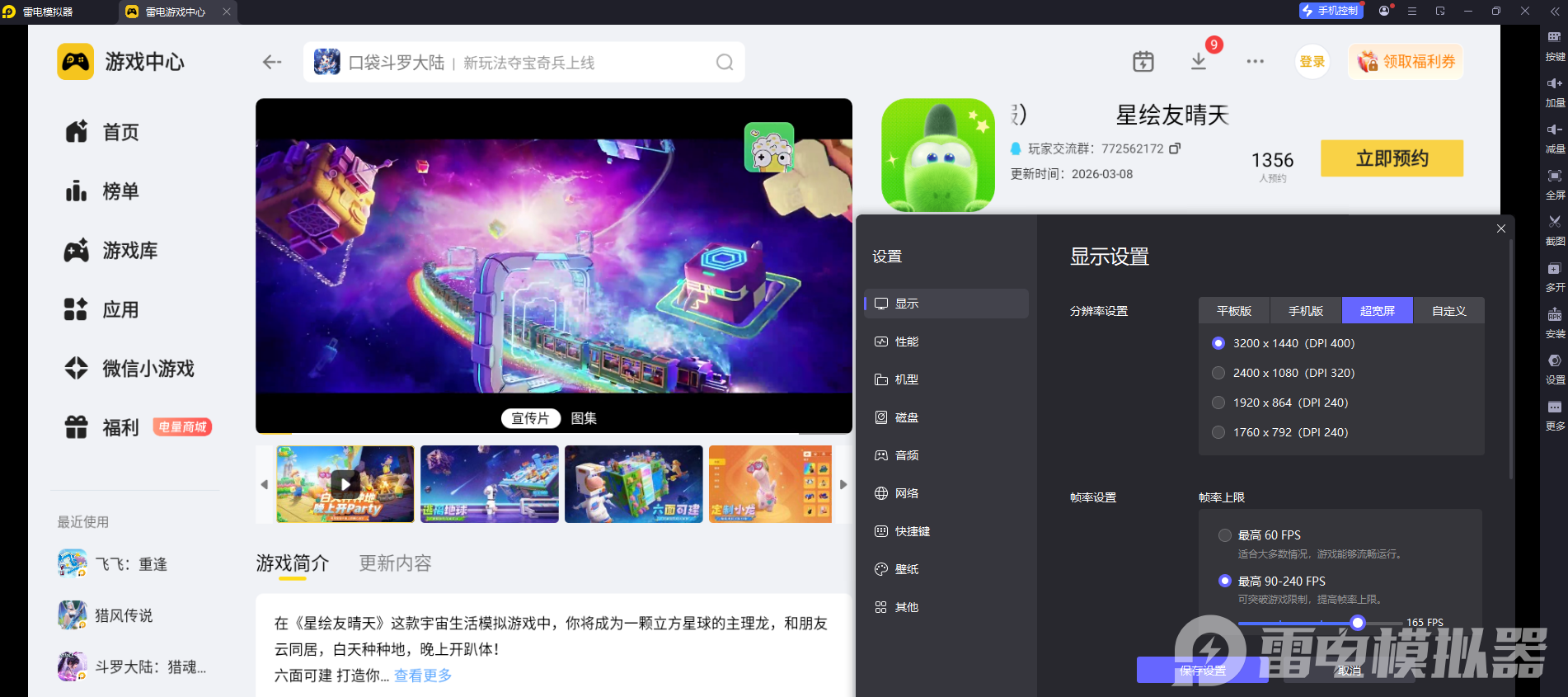Switch to 超宽屏 resolution tab

pos(1378,311)
